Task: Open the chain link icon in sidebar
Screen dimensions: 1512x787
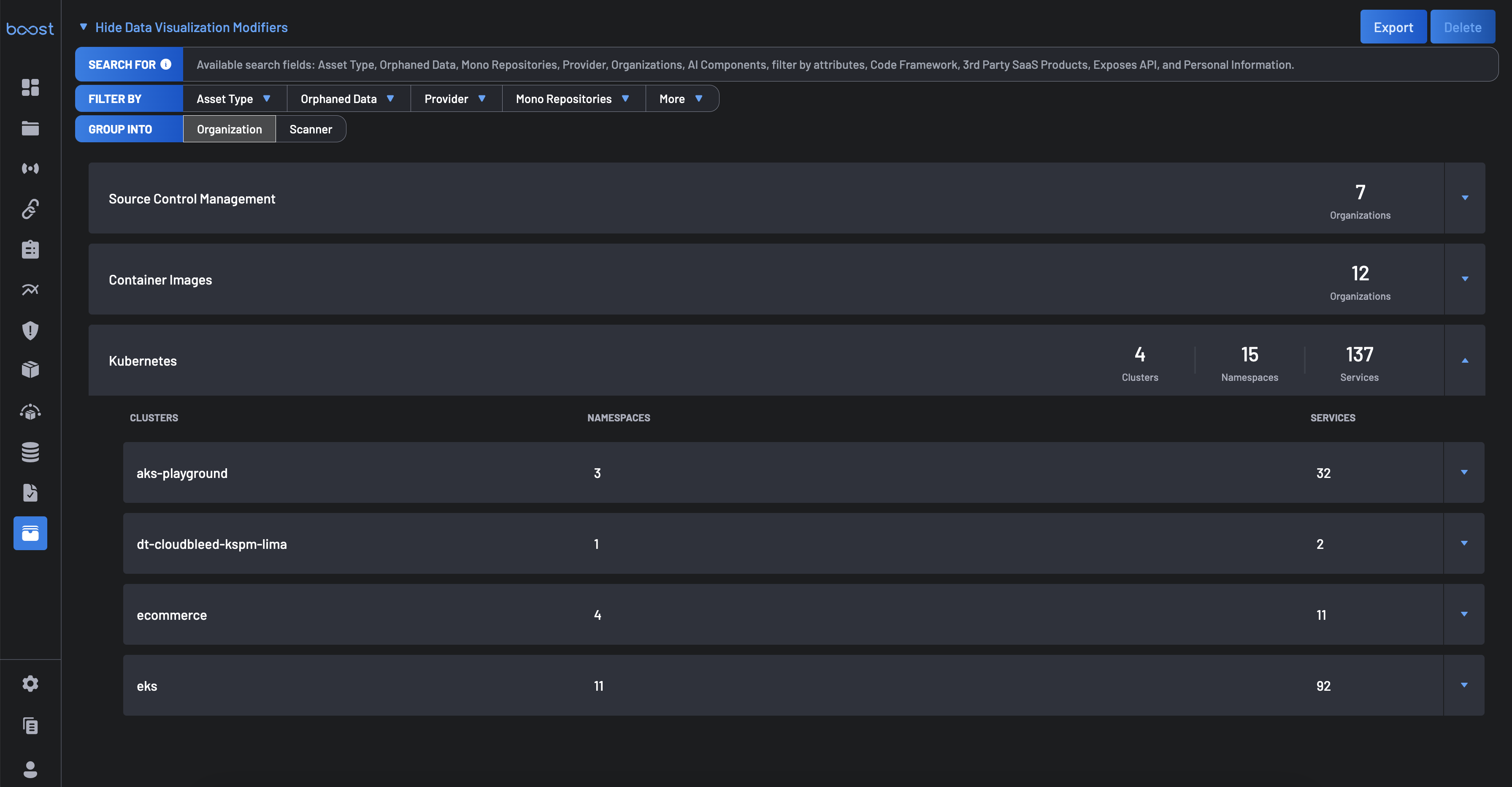Action: click(x=30, y=209)
